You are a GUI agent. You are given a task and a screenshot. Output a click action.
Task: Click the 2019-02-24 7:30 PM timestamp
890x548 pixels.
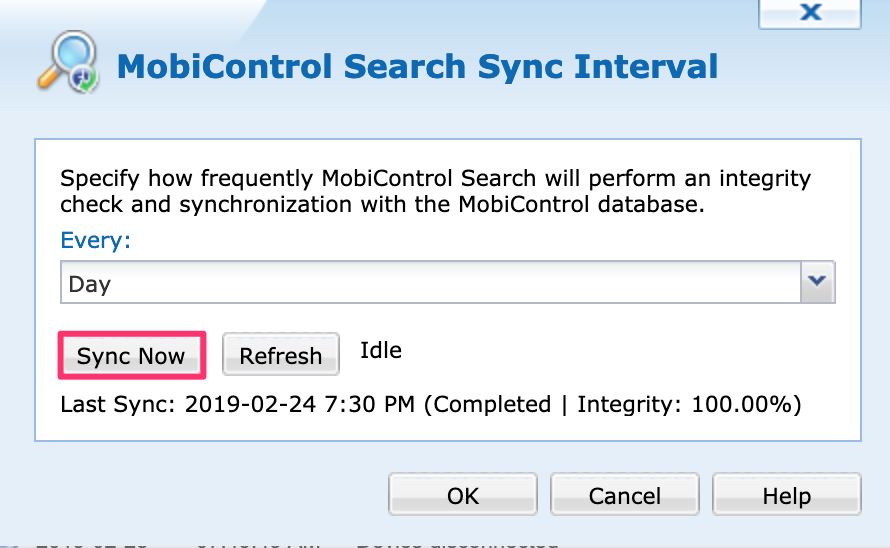point(300,405)
